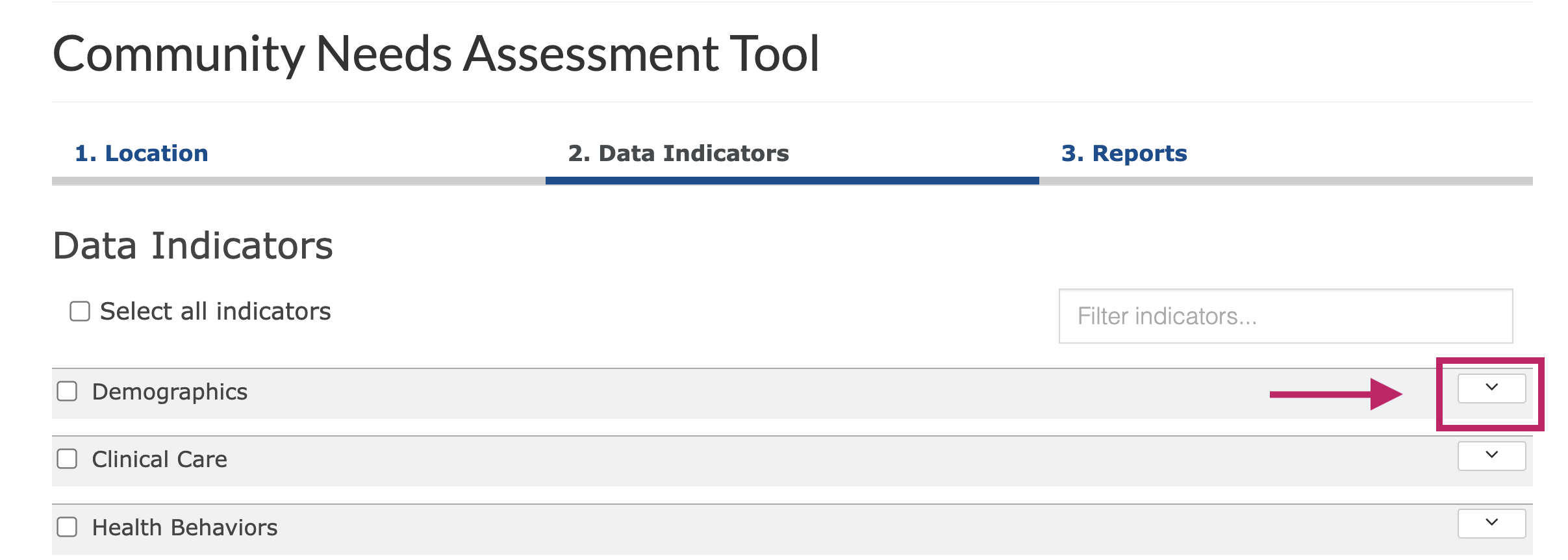1568x560 pixels.
Task: Click the blue active-step progress bar segment
Action: click(x=792, y=181)
